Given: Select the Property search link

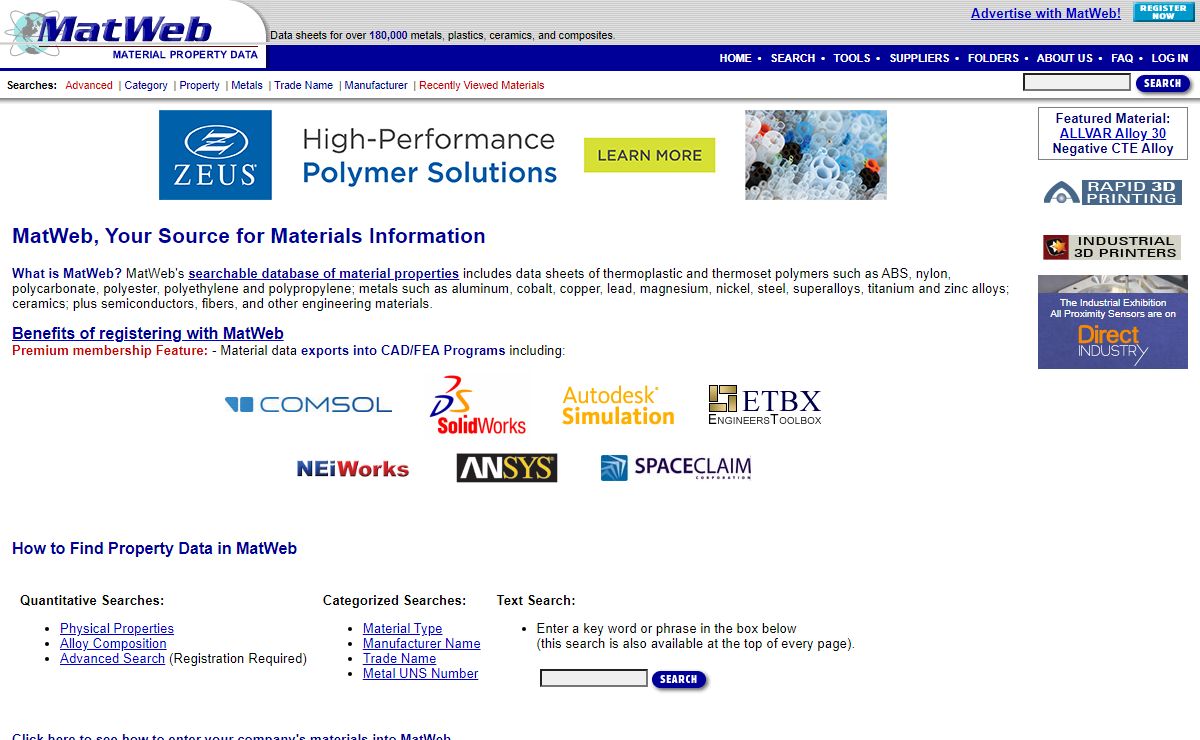Looking at the screenshot, I should pyautogui.click(x=199, y=85).
